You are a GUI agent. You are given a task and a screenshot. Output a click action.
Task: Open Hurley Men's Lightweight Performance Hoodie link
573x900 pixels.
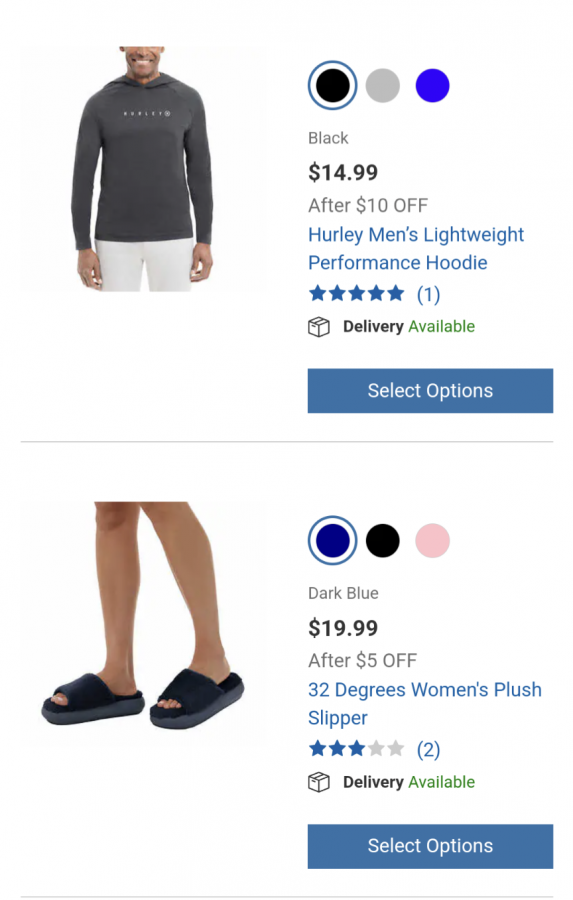(416, 249)
